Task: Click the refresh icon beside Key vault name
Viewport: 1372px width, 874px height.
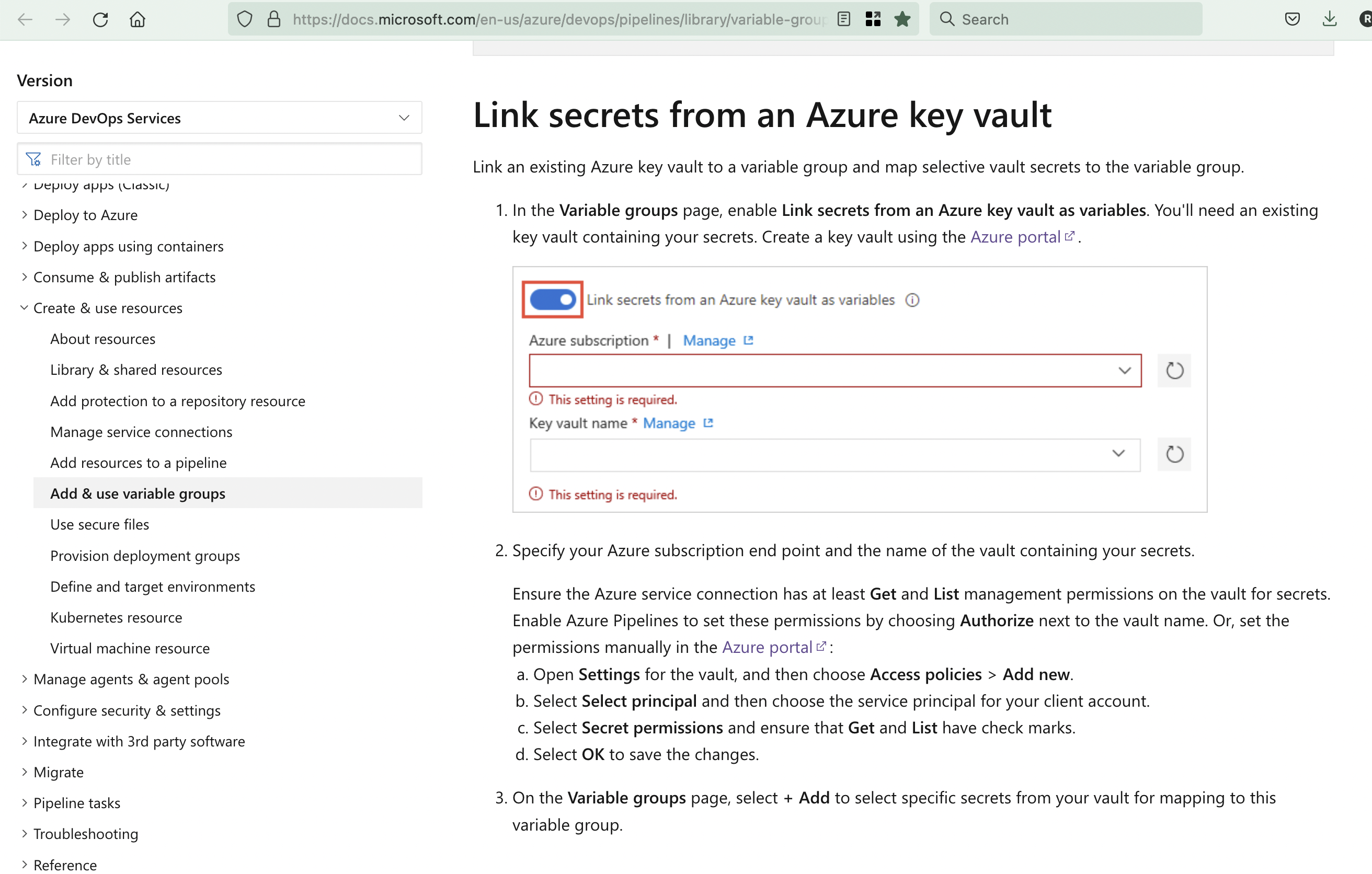Action: click(1174, 454)
